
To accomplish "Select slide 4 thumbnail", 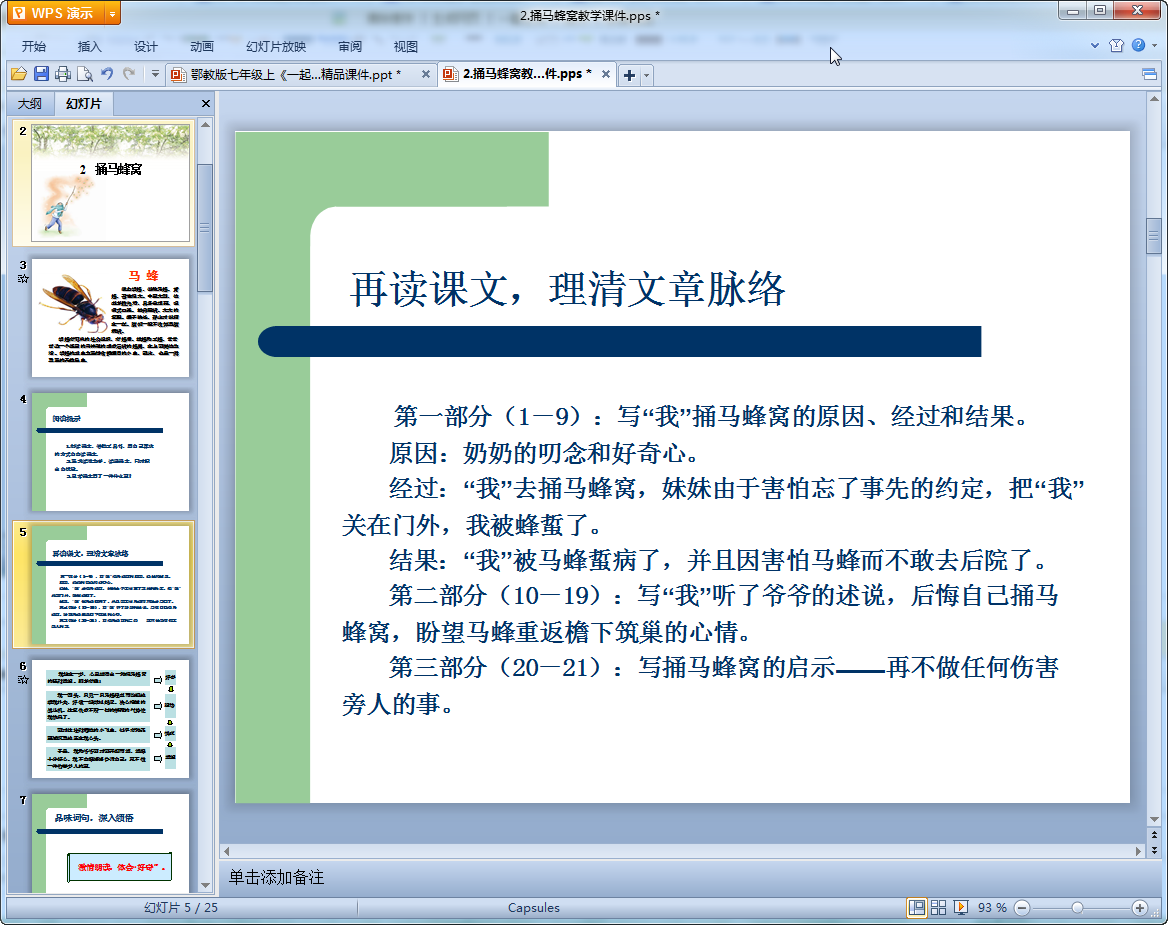I will coord(110,452).
